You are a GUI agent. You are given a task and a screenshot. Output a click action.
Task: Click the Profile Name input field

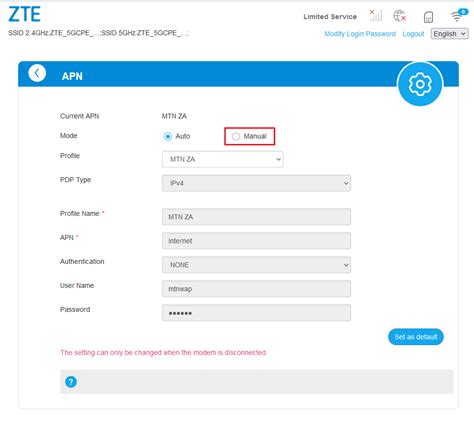(x=256, y=217)
